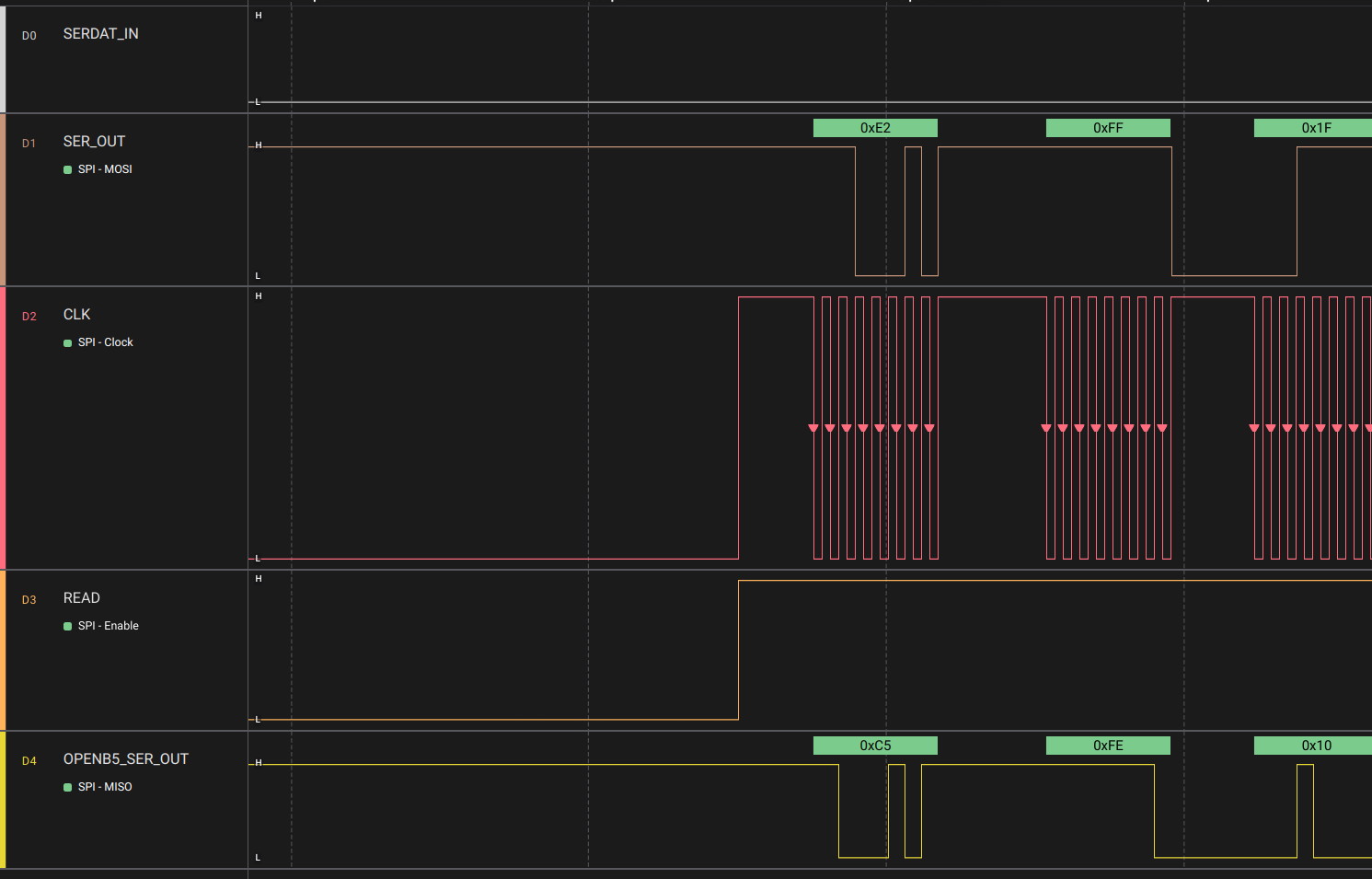The image size is (1372, 879).
Task: Click the red color strip of CLK channel
Action: [3, 428]
